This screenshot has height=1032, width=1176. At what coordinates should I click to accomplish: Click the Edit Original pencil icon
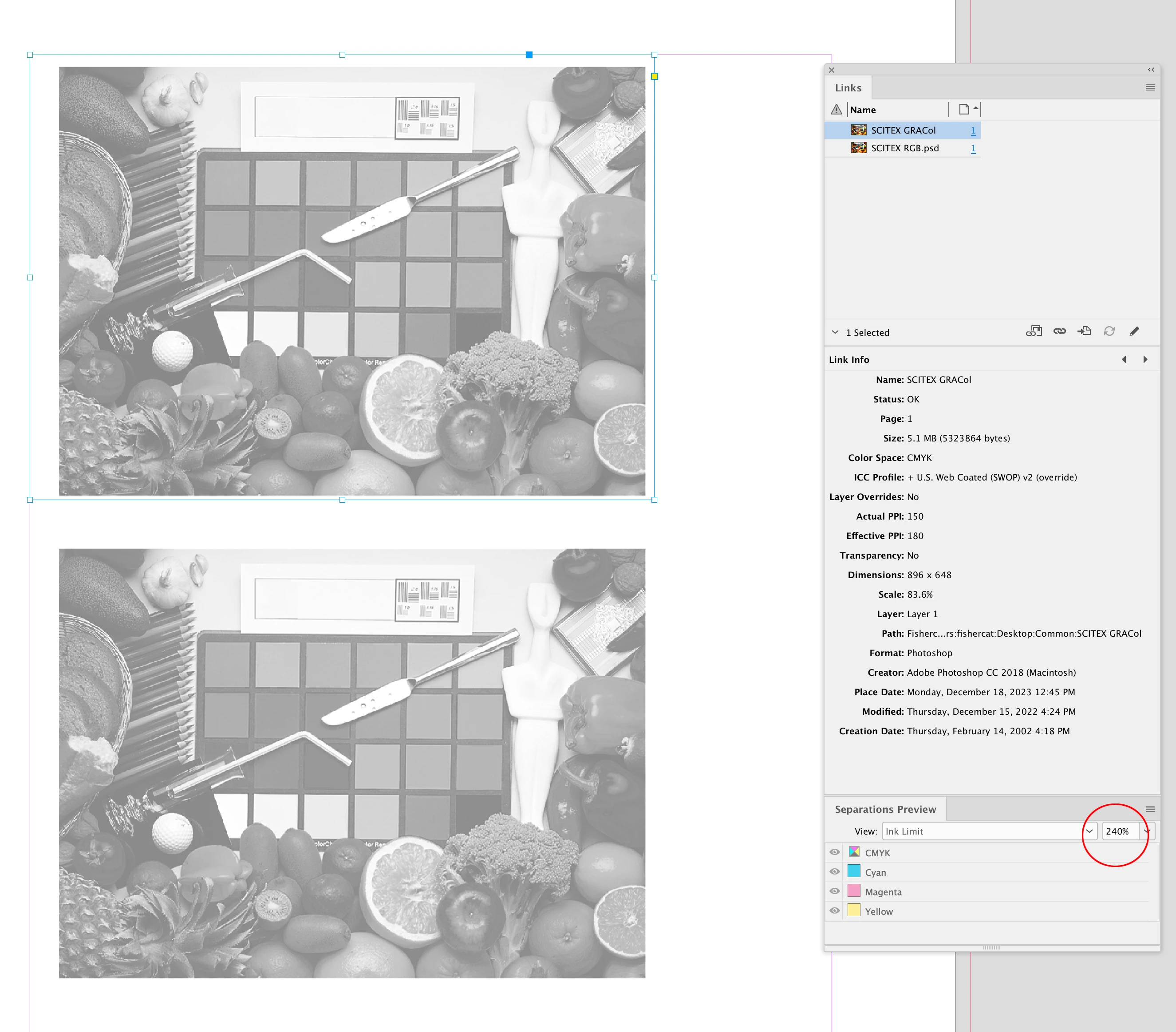1134,331
